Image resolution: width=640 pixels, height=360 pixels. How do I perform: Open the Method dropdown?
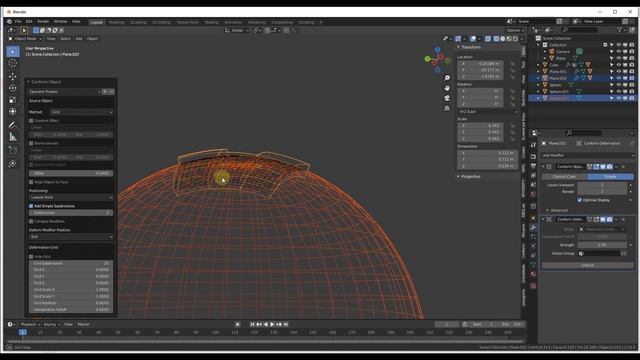pos(82,112)
